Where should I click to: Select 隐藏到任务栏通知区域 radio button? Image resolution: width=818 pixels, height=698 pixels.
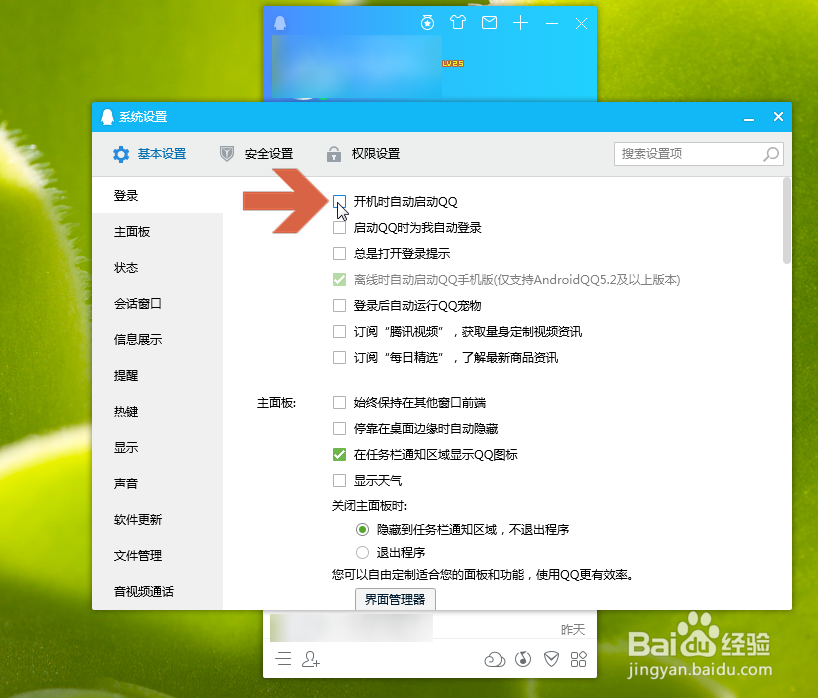point(363,530)
